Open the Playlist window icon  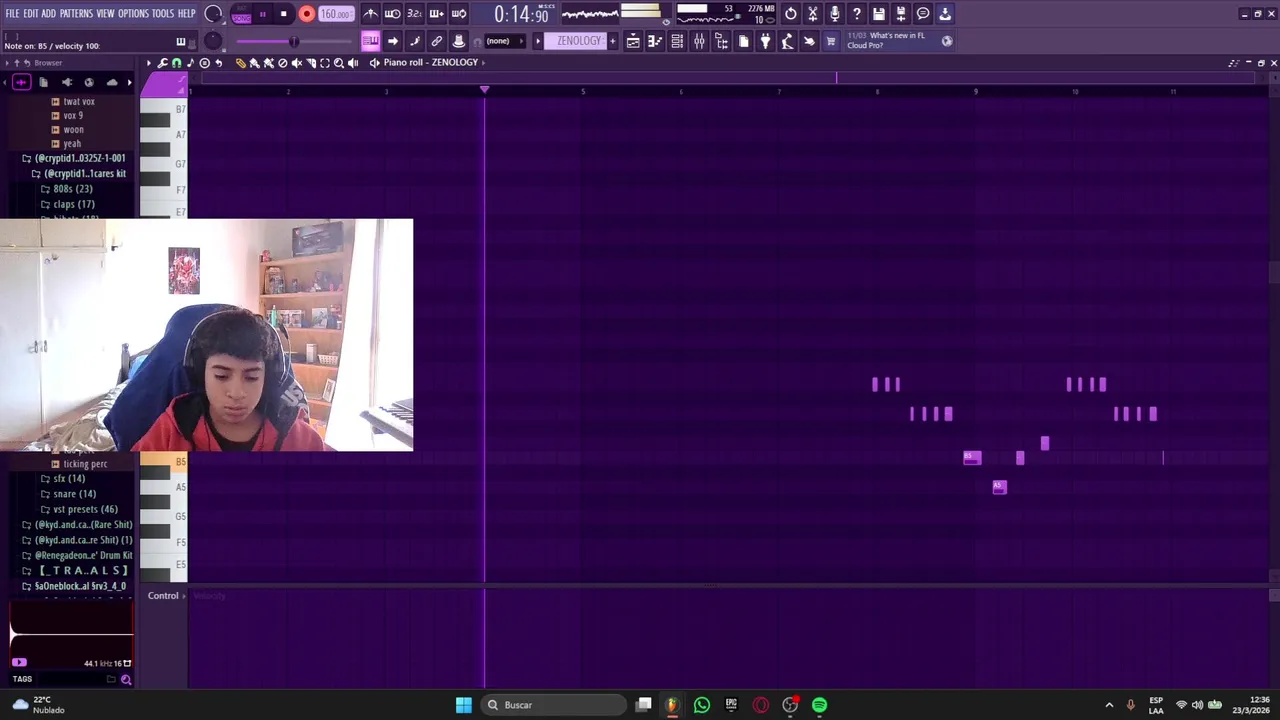[x=633, y=41]
